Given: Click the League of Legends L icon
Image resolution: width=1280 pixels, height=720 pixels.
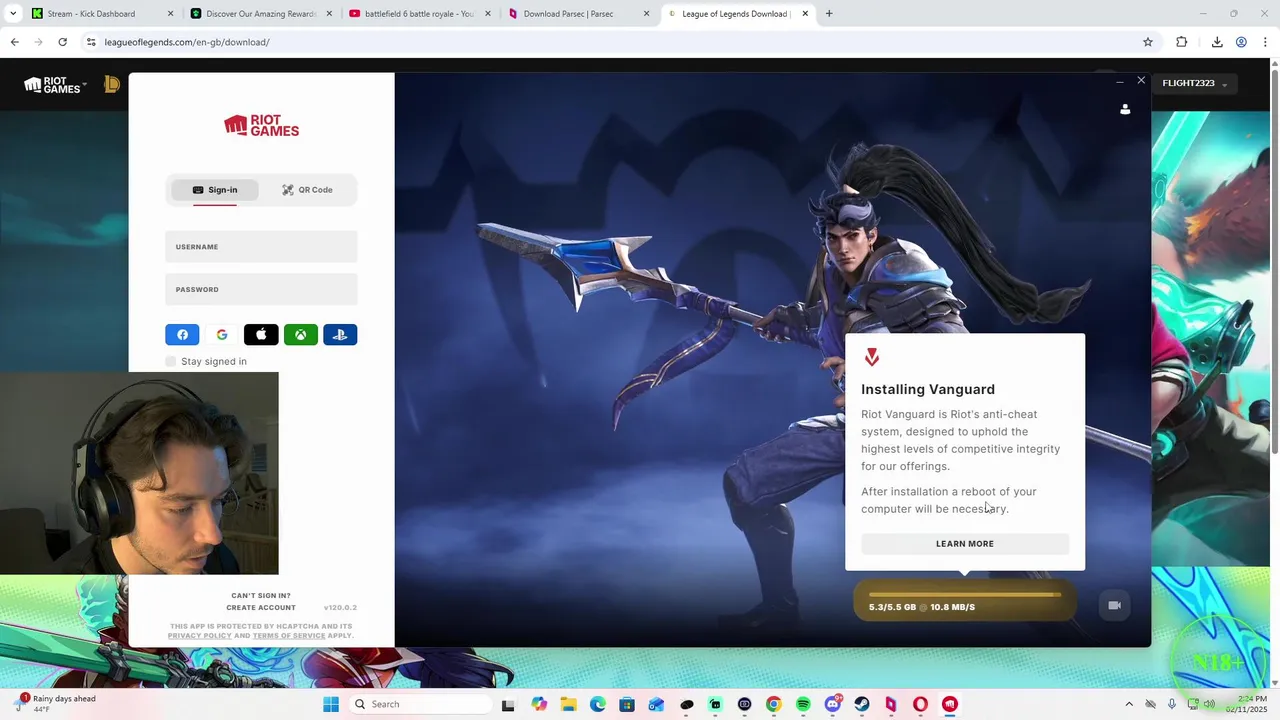Looking at the screenshot, I should pos(112,85).
